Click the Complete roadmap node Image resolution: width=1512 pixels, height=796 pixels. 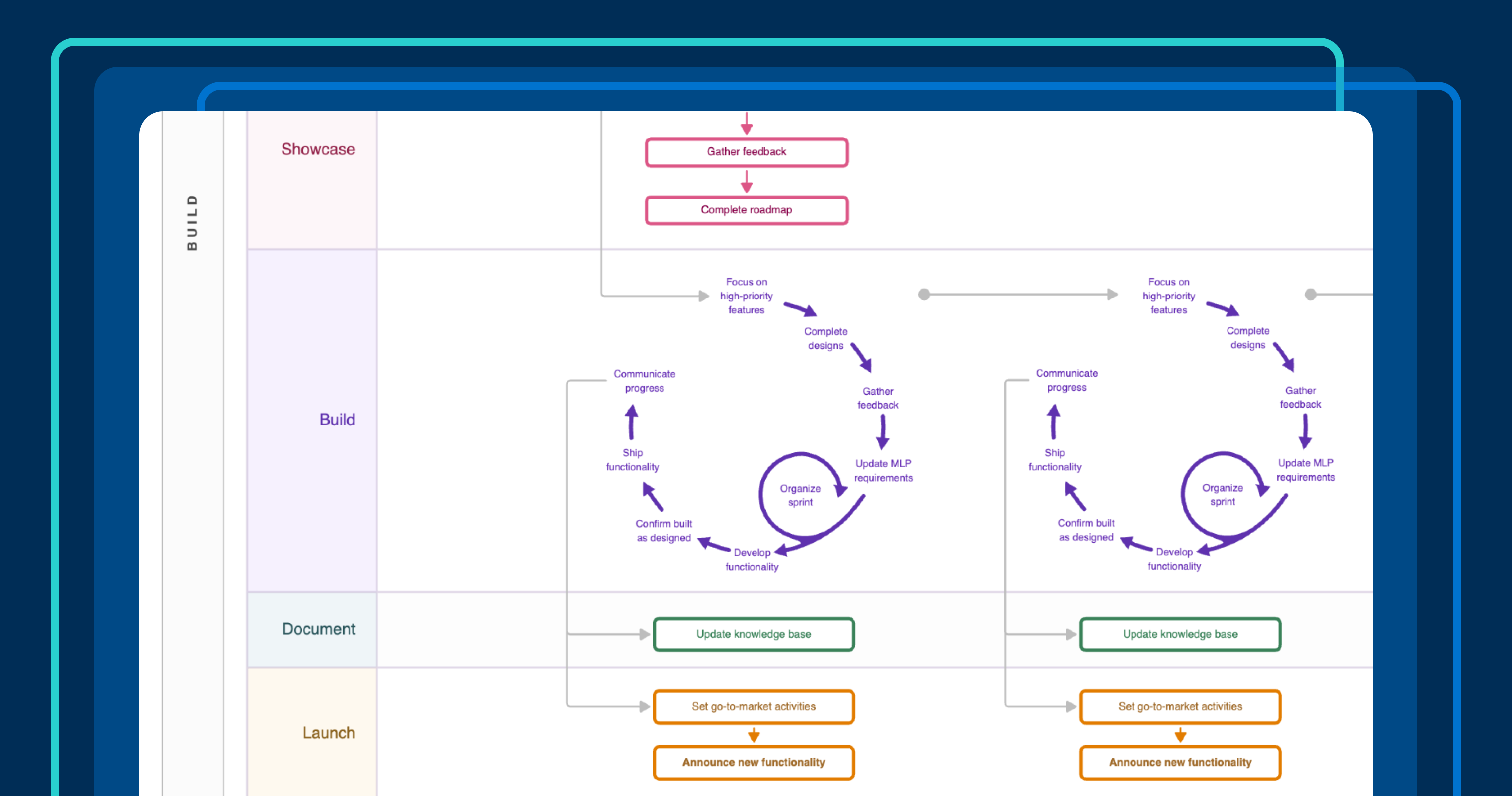coord(746,209)
